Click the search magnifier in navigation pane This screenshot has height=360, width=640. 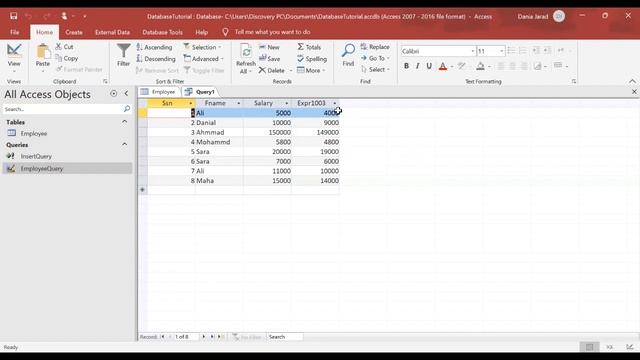coord(127,109)
